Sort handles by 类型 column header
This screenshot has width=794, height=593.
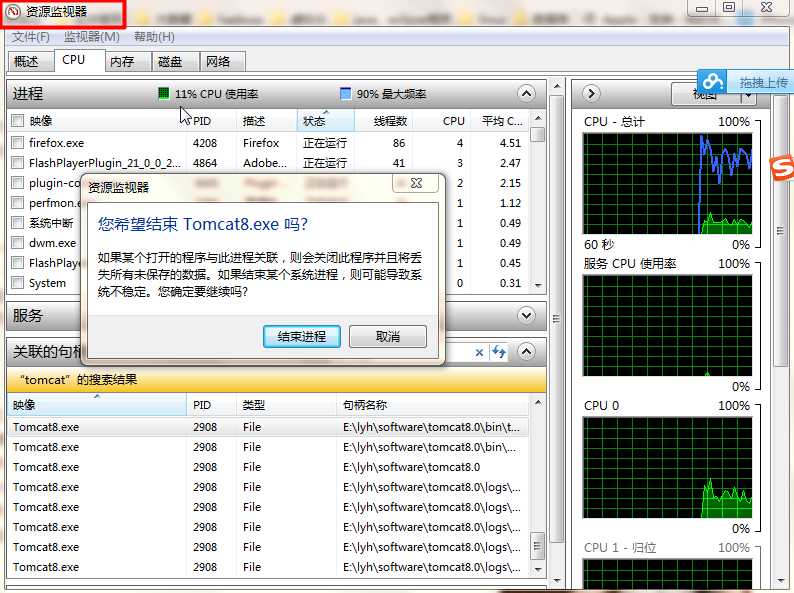(x=287, y=405)
